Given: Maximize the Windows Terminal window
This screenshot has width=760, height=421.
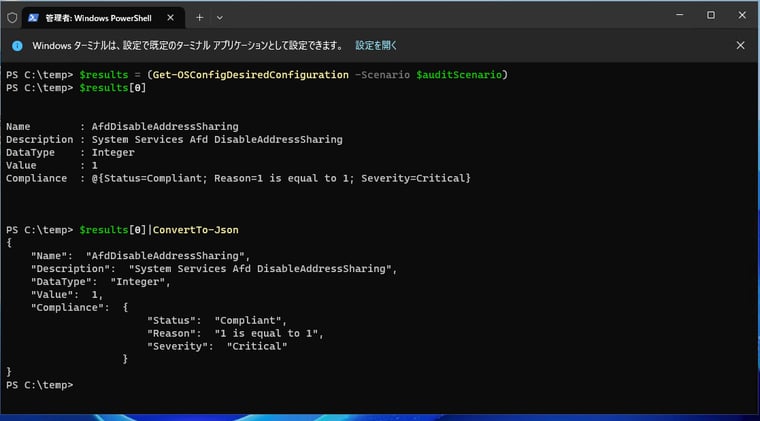Looking at the screenshot, I should click(711, 15).
